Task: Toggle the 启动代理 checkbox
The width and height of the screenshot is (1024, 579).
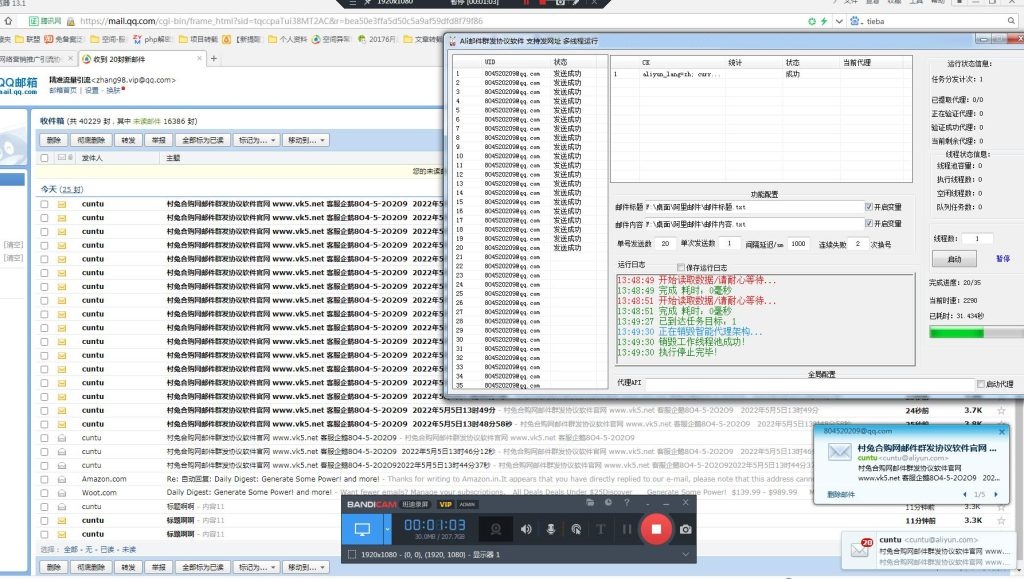Action: (x=981, y=384)
